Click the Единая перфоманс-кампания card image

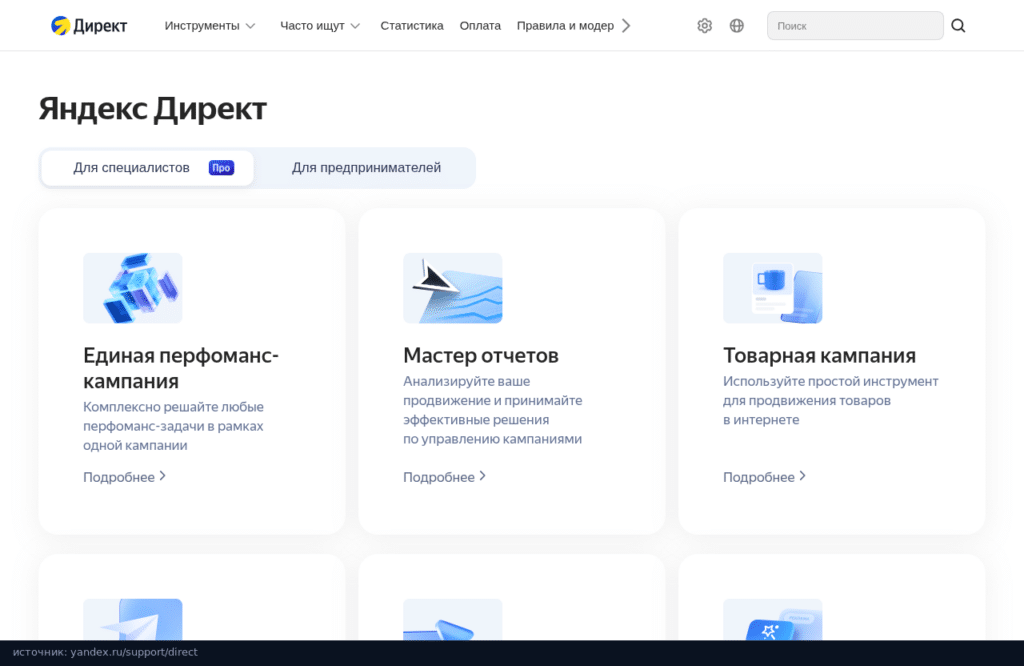(133, 288)
